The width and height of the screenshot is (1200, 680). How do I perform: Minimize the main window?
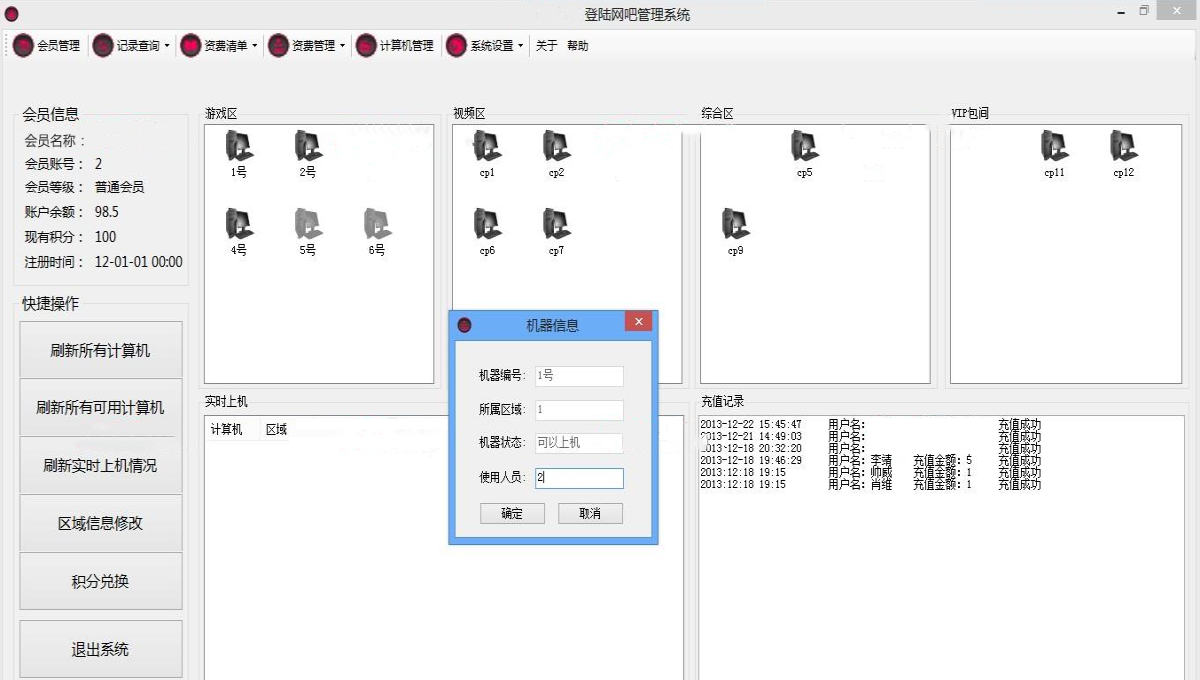pos(1122,11)
